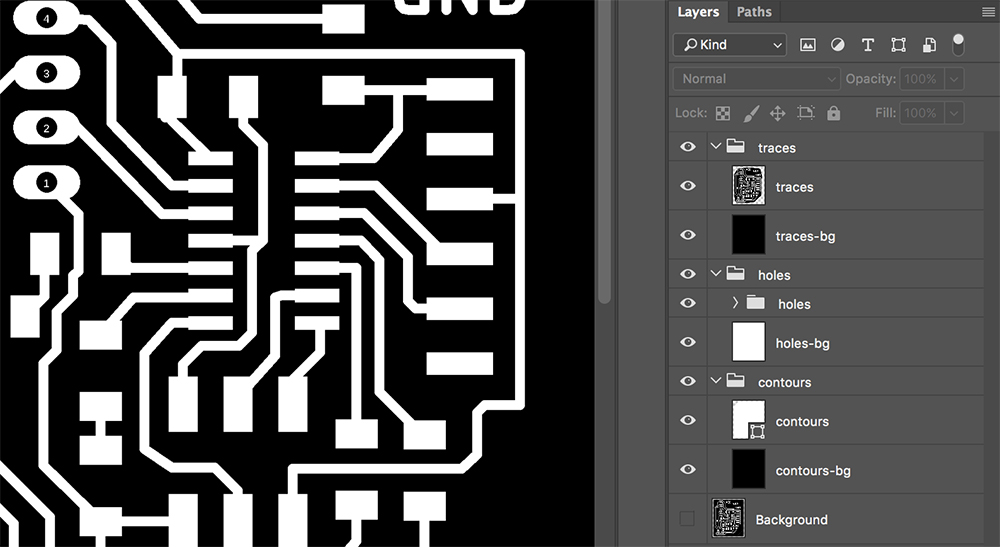This screenshot has width=1000, height=547.
Task: Select the holes-bg layer name
Action: pos(802,344)
